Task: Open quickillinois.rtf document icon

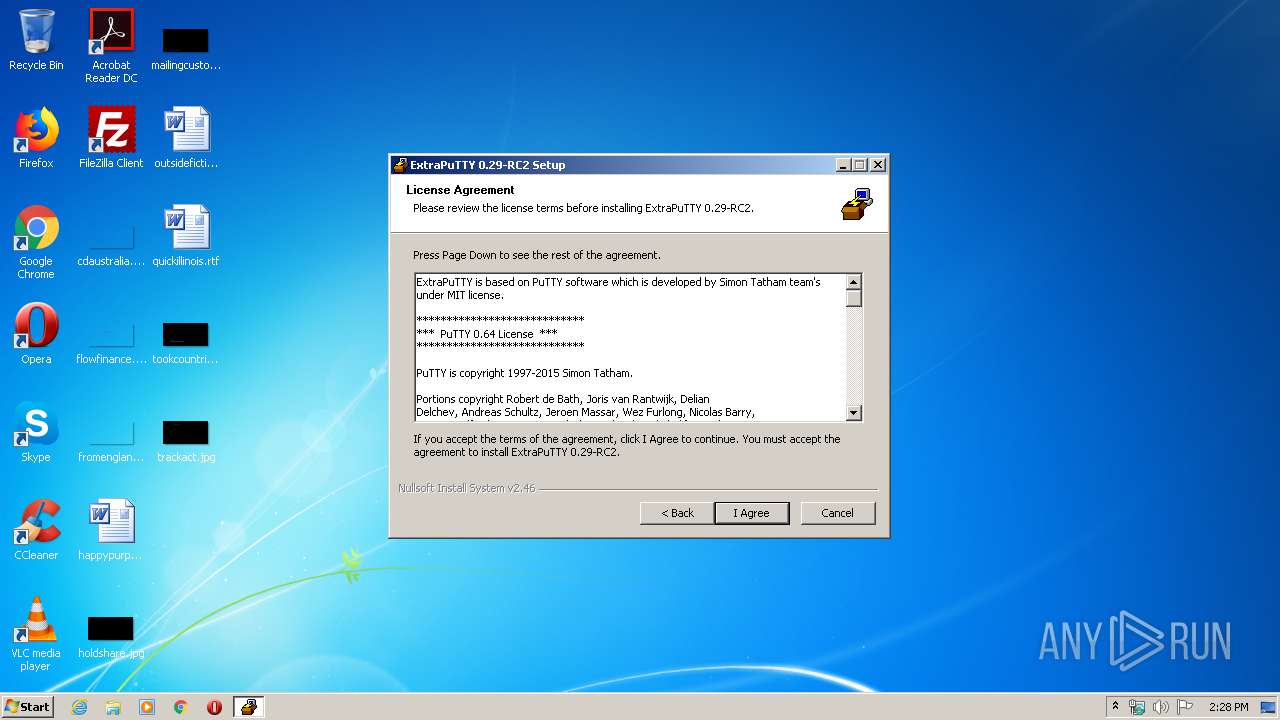Action: [186, 236]
